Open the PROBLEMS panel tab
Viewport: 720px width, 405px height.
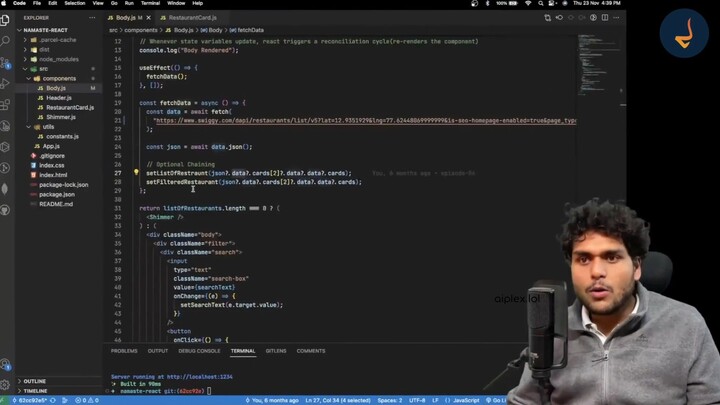124,351
